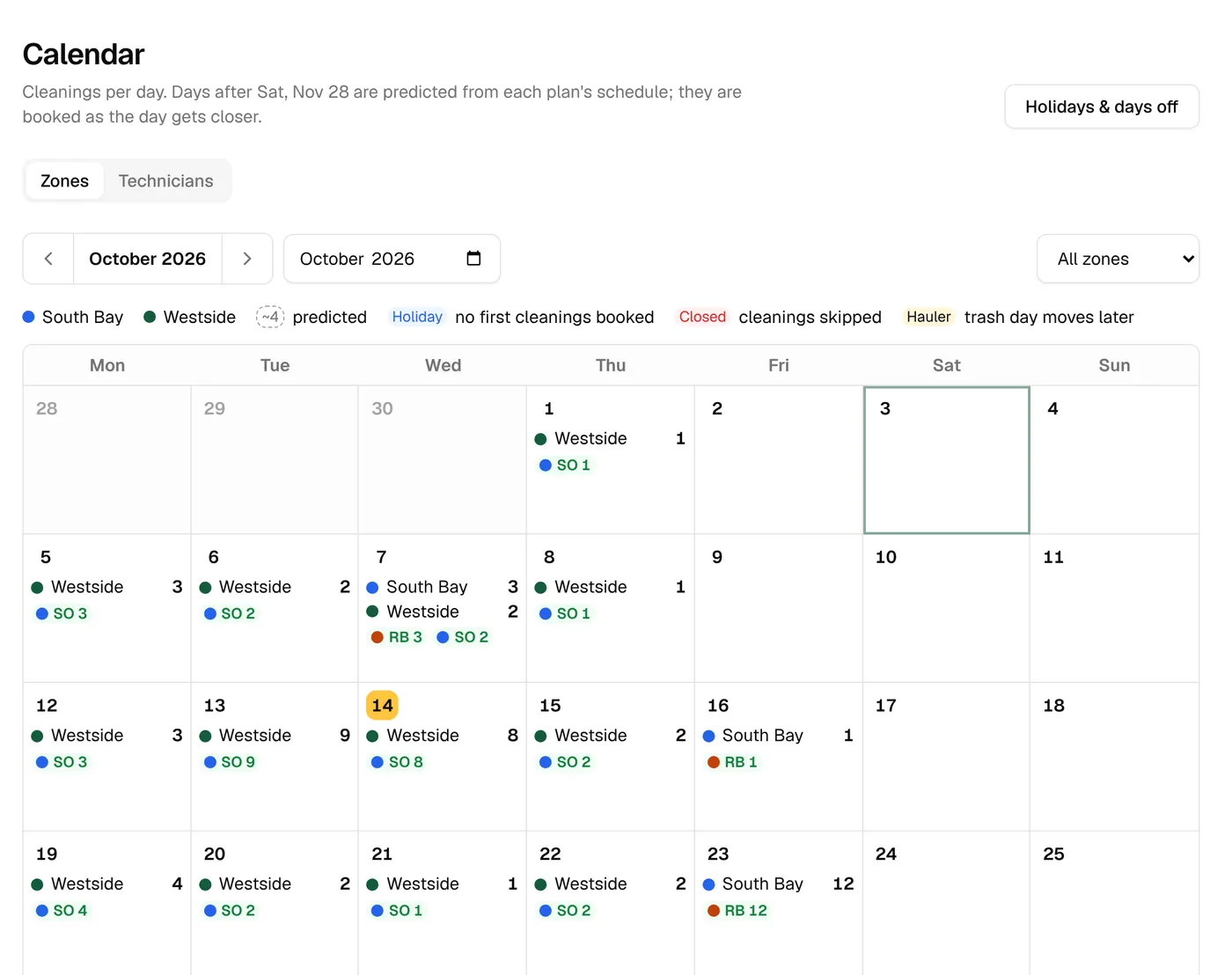
Task: Click SO 4 chip on October 19
Action: click(62, 911)
